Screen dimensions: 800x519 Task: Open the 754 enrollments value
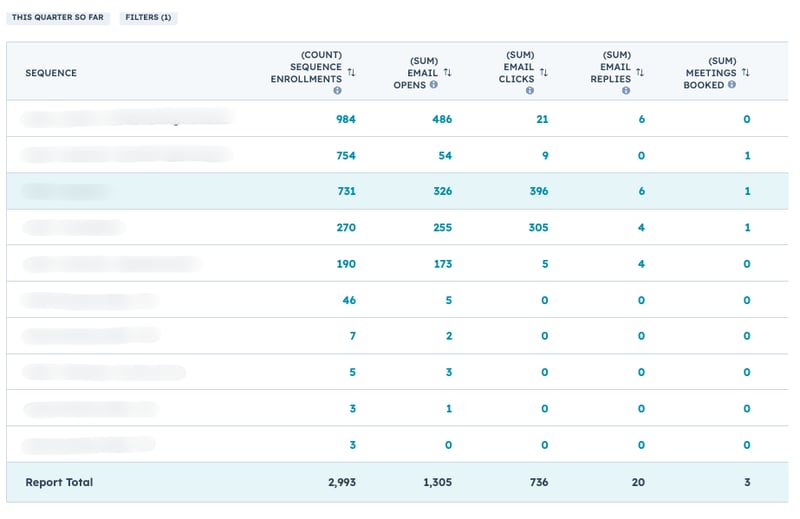[x=345, y=156]
